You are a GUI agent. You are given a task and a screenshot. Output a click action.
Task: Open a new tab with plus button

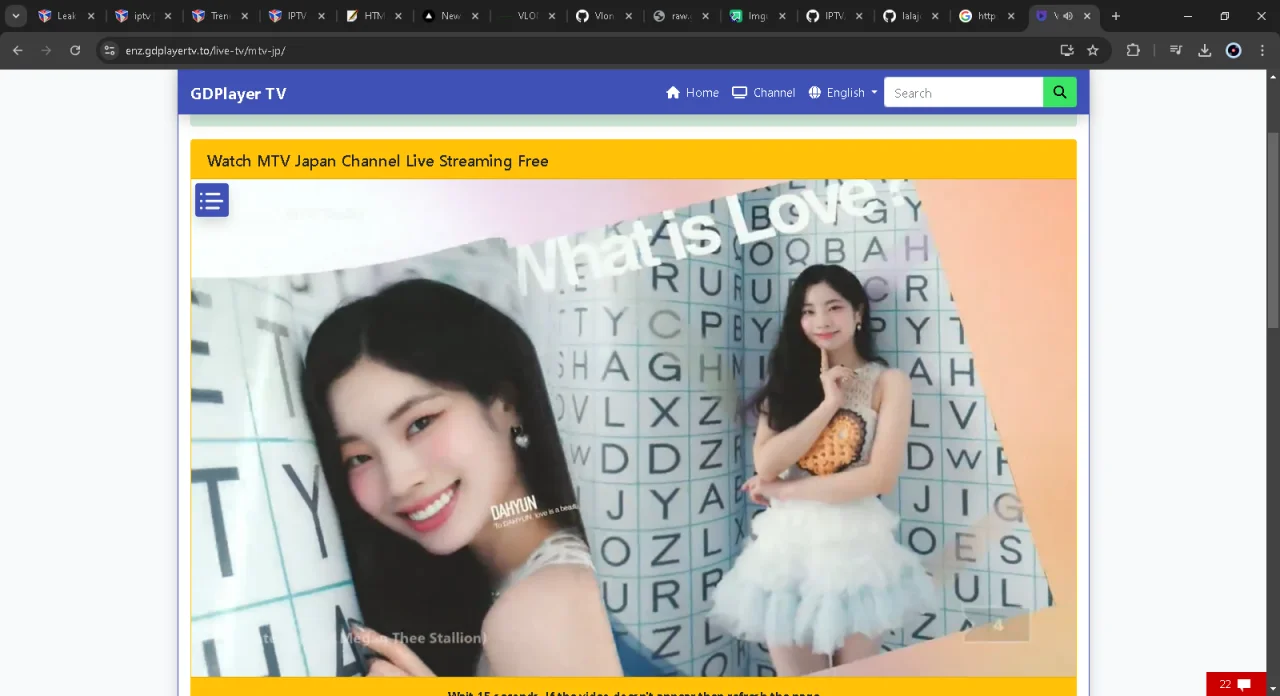pos(1116,16)
